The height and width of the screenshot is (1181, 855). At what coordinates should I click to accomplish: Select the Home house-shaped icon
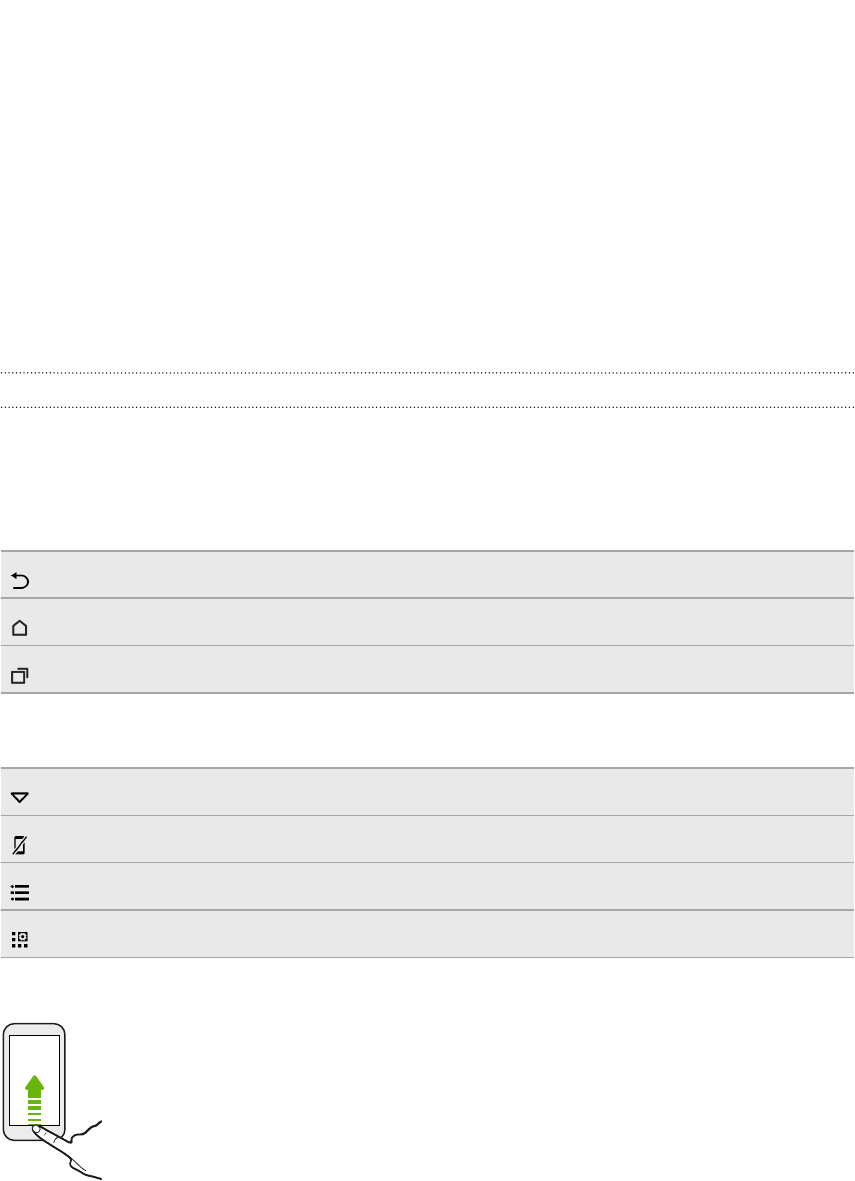[x=20, y=627]
